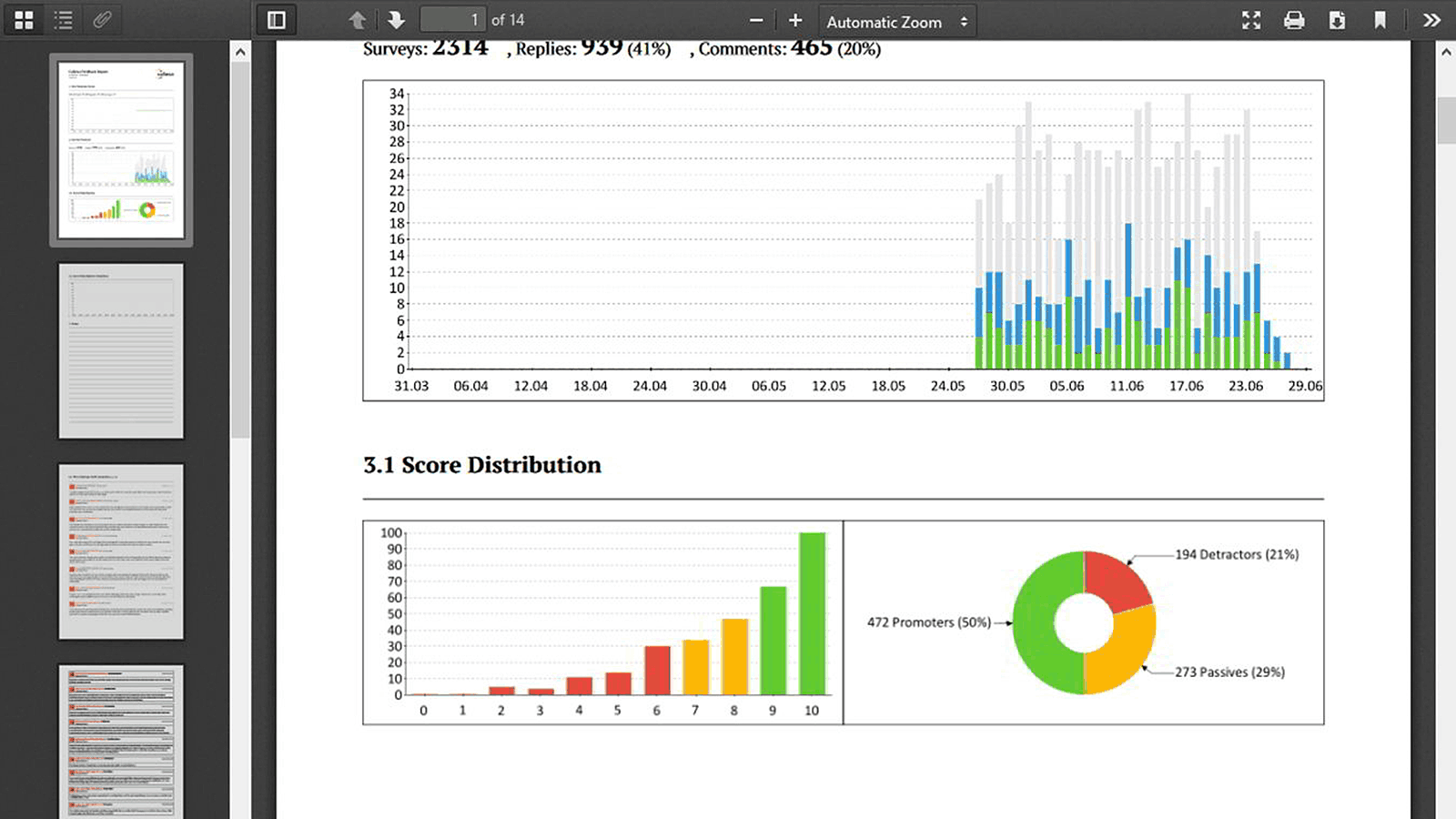Print the PDF document
Screen dimensions: 1456x819
1293,19
